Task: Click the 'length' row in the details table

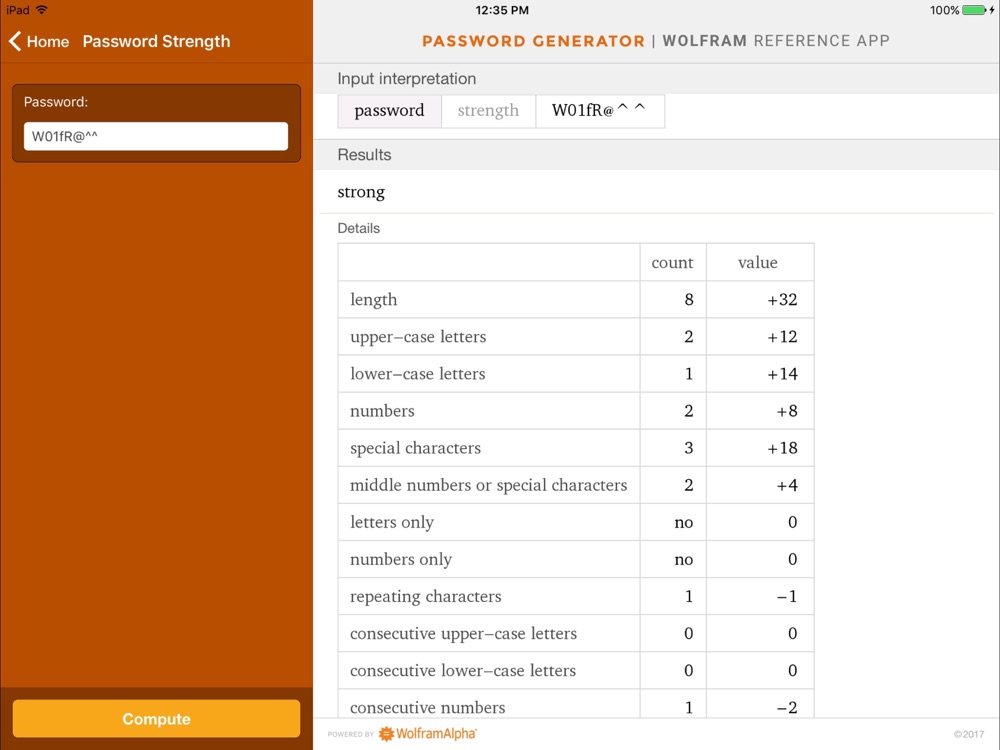Action: pos(576,300)
